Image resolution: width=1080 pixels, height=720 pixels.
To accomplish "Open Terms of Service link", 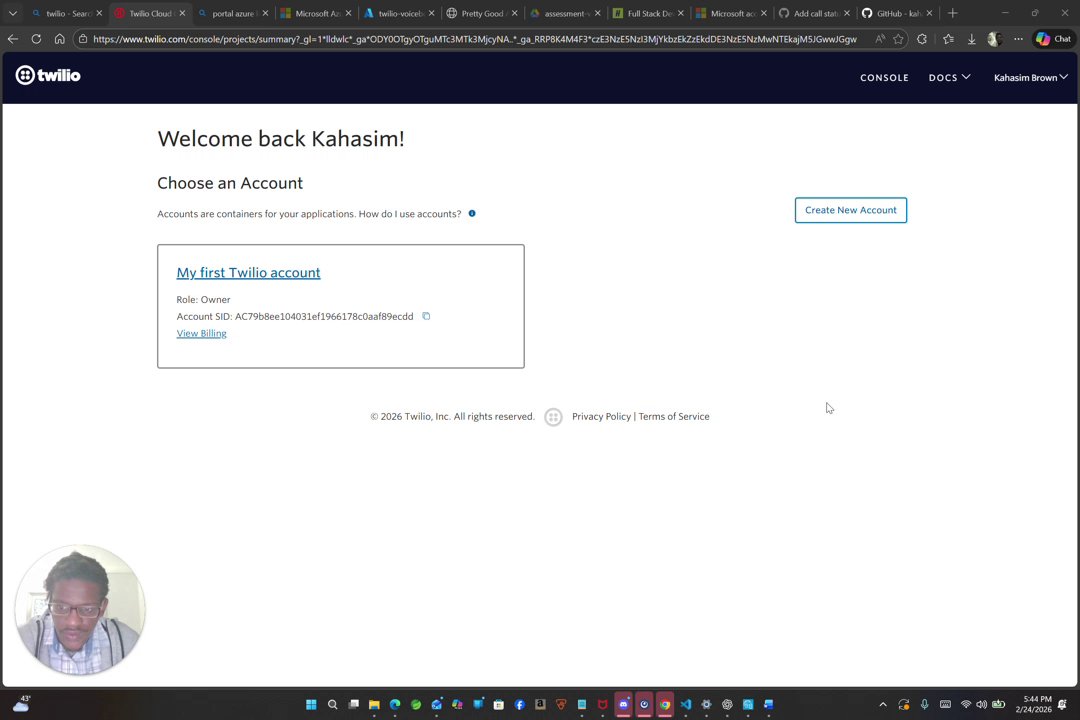I will pyautogui.click(x=674, y=416).
